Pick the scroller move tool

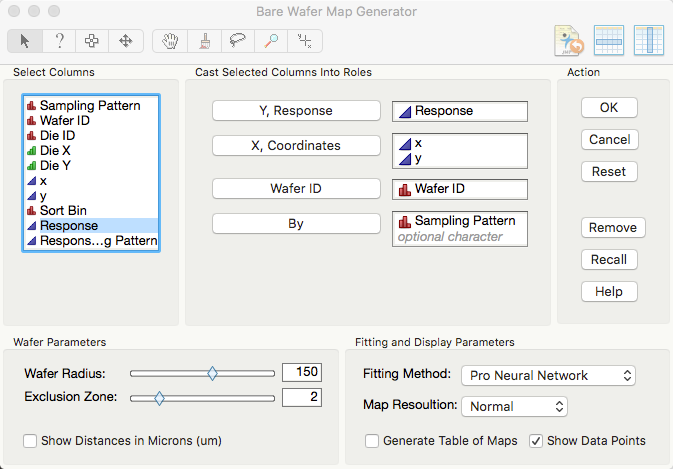(x=126, y=41)
